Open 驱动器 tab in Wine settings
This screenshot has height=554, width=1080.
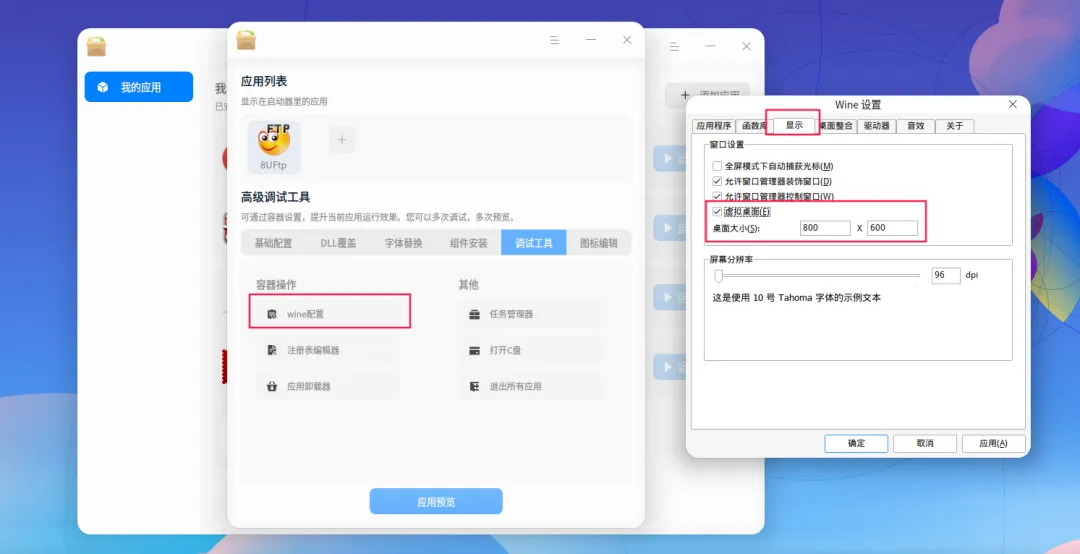(877, 125)
